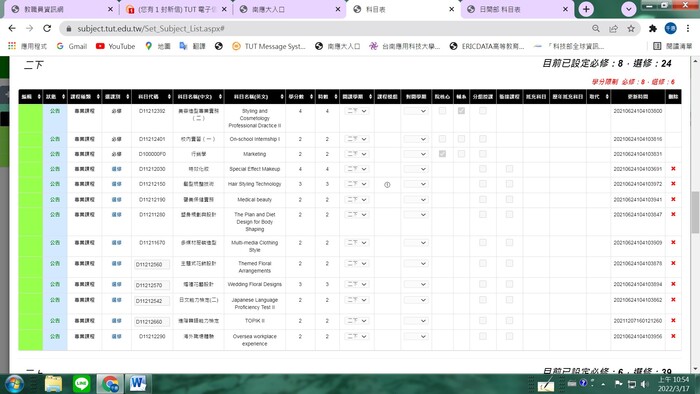Toggle the checked box in Marketing row
700x394 pixels.
click(x=442, y=153)
